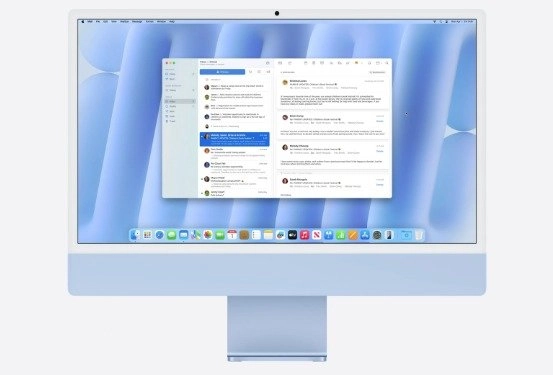
Task: Open Maps from the Dock
Action: click(x=196, y=235)
